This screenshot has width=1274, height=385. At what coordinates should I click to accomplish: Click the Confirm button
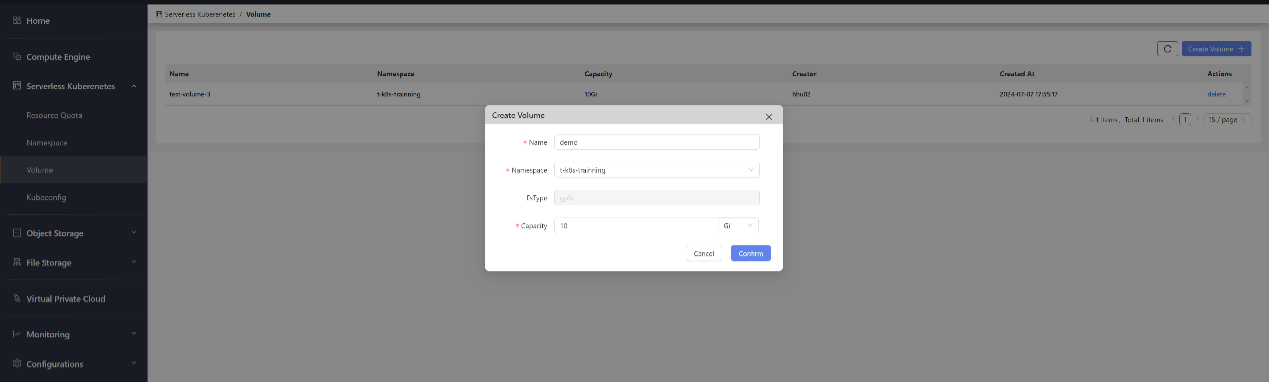point(751,253)
